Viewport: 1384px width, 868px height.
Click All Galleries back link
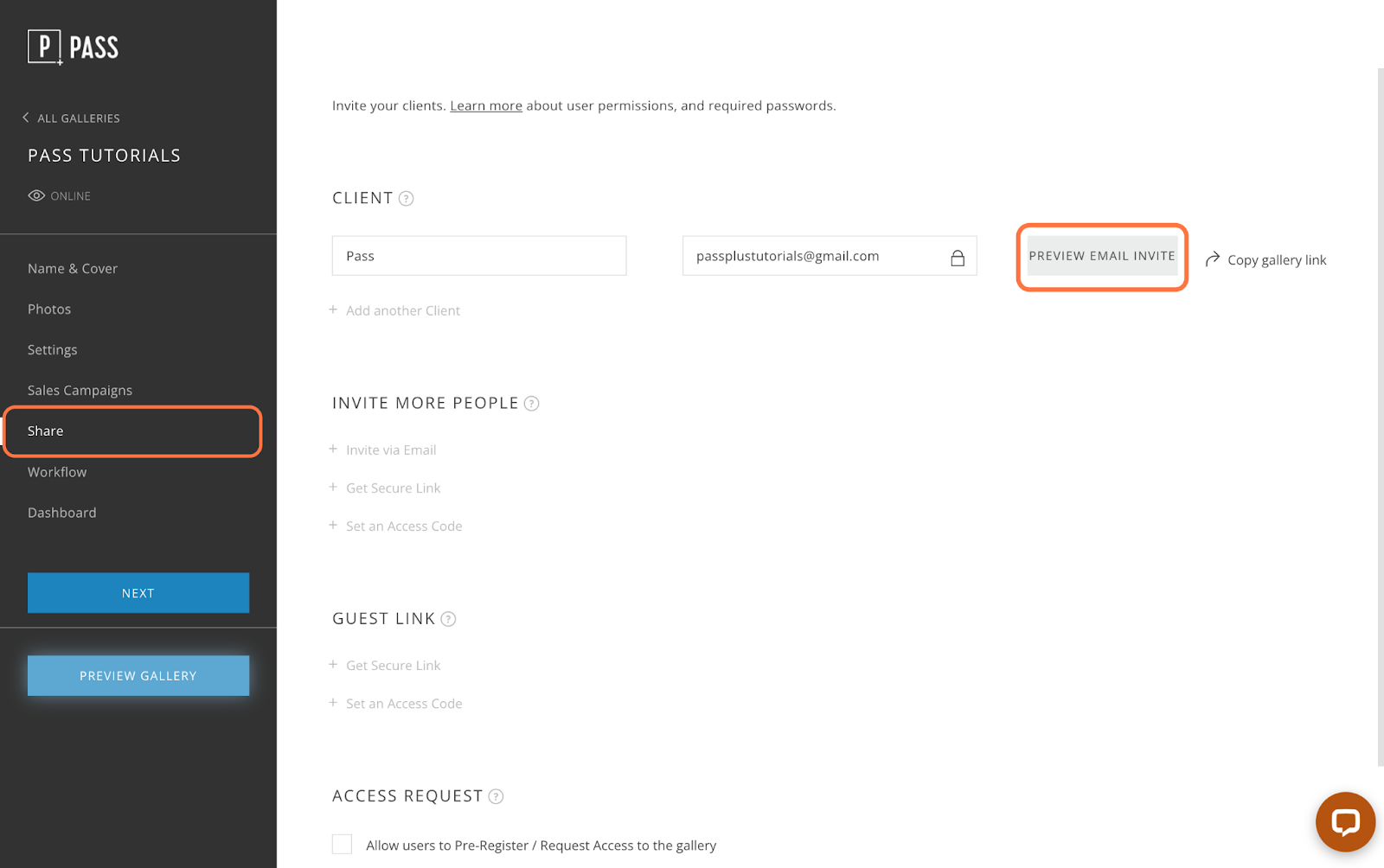click(x=79, y=118)
